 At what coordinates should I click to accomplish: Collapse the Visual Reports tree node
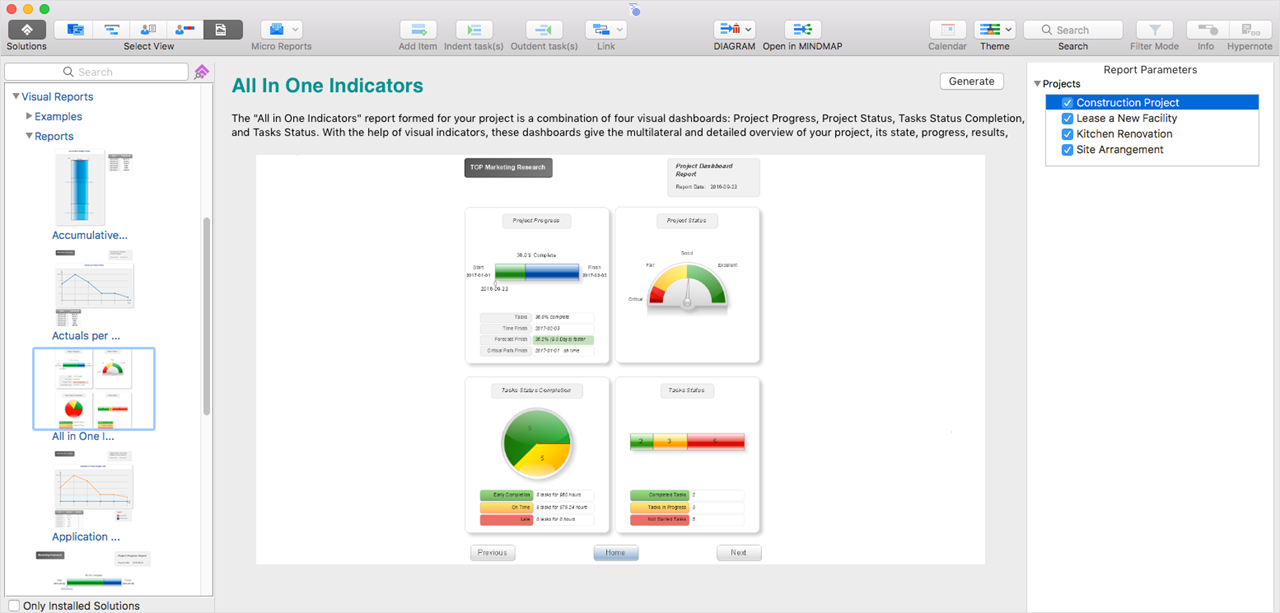click(x=16, y=97)
